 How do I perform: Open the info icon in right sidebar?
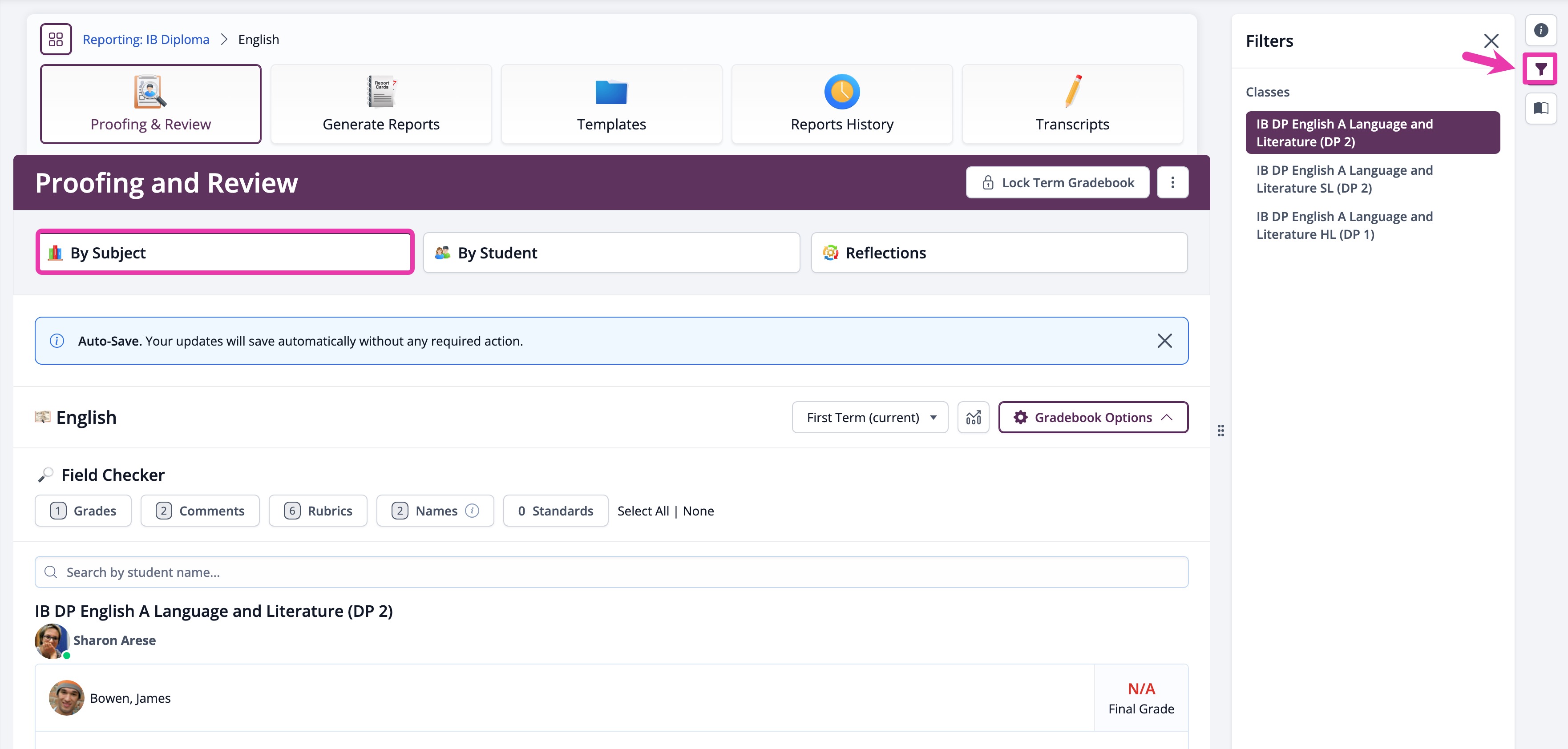pos(1540,30)
